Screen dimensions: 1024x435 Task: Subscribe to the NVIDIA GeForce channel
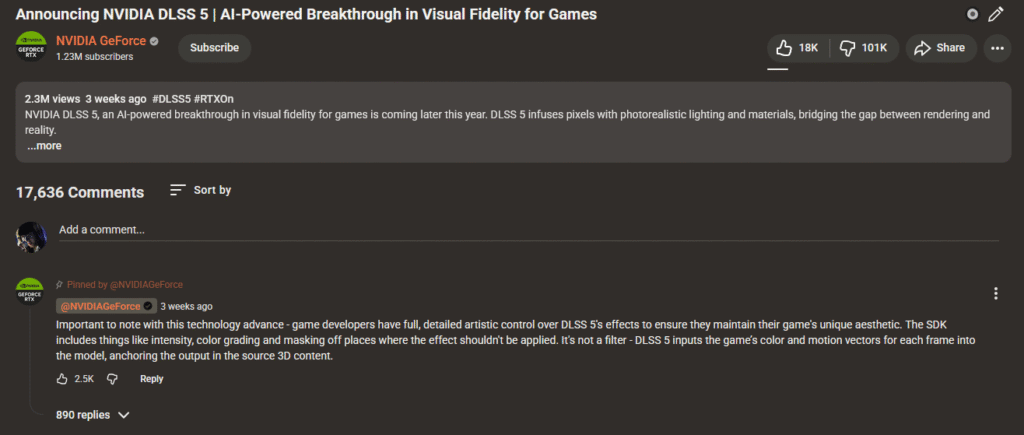[x=214, y=48]
